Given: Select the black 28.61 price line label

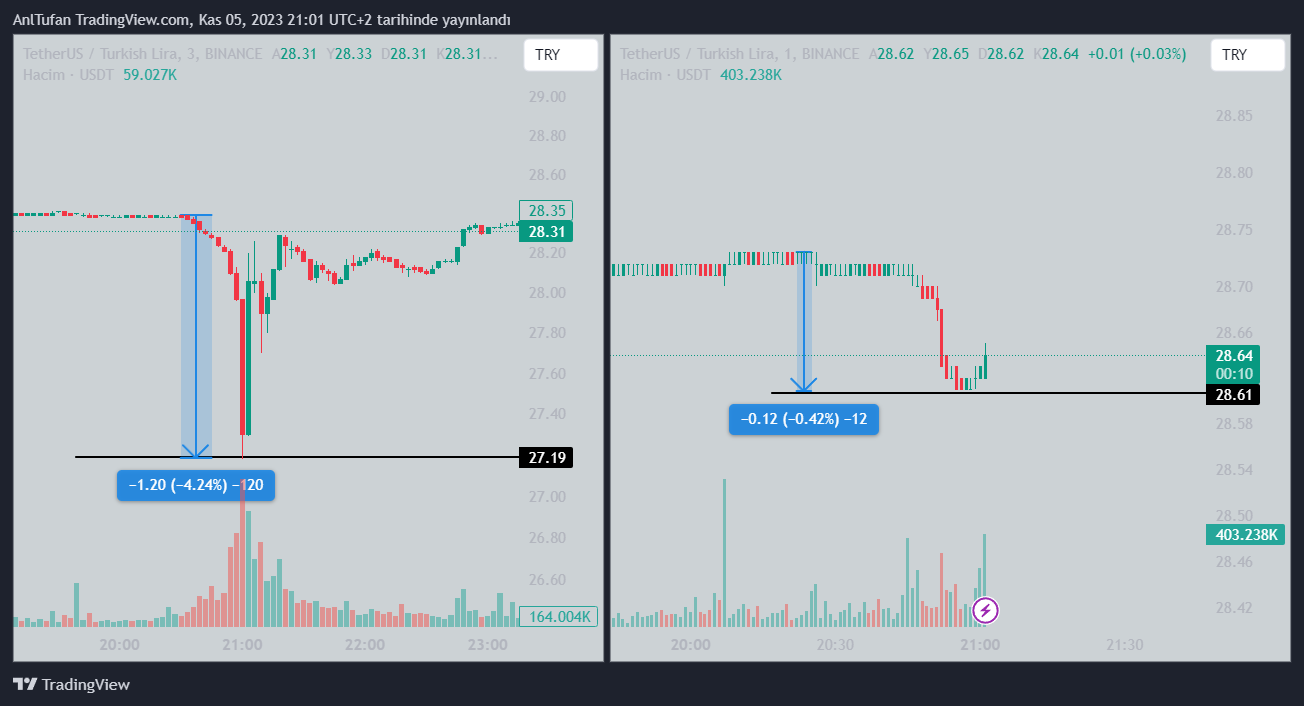Looking at the screenshot, I should (x=1233, y=394).
